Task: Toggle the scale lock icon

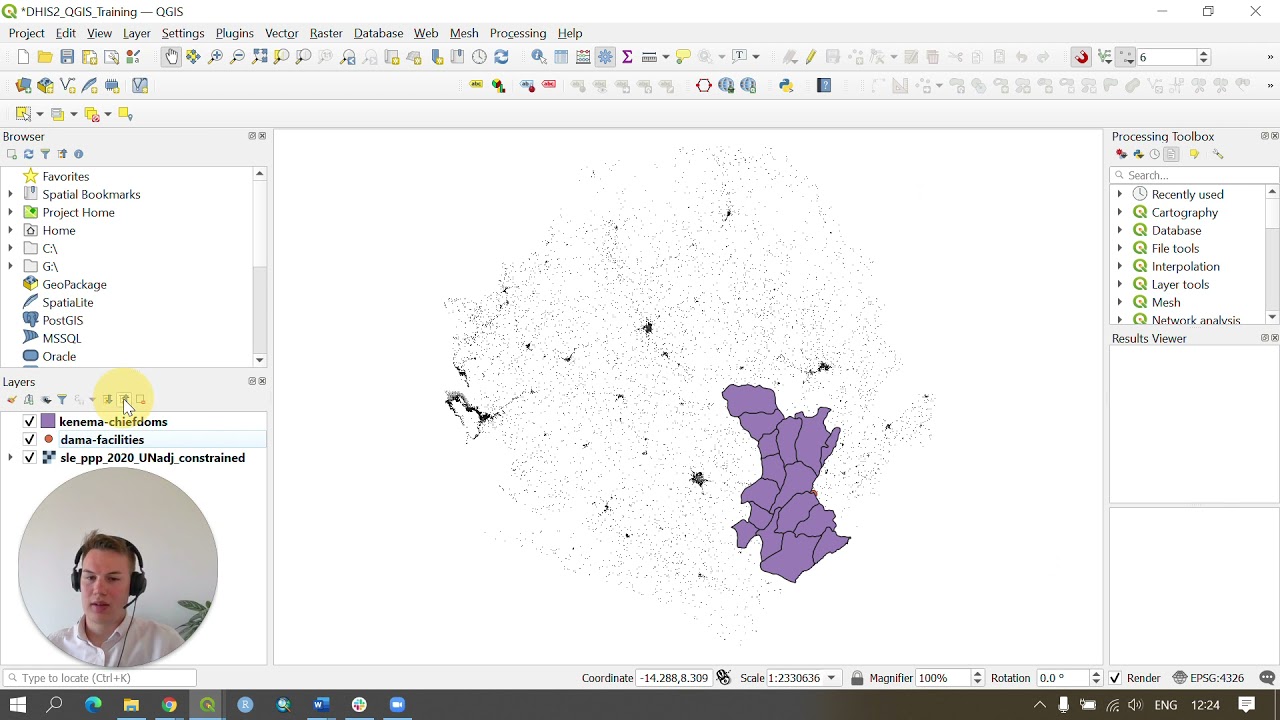Action: click(x=857, y=678)
